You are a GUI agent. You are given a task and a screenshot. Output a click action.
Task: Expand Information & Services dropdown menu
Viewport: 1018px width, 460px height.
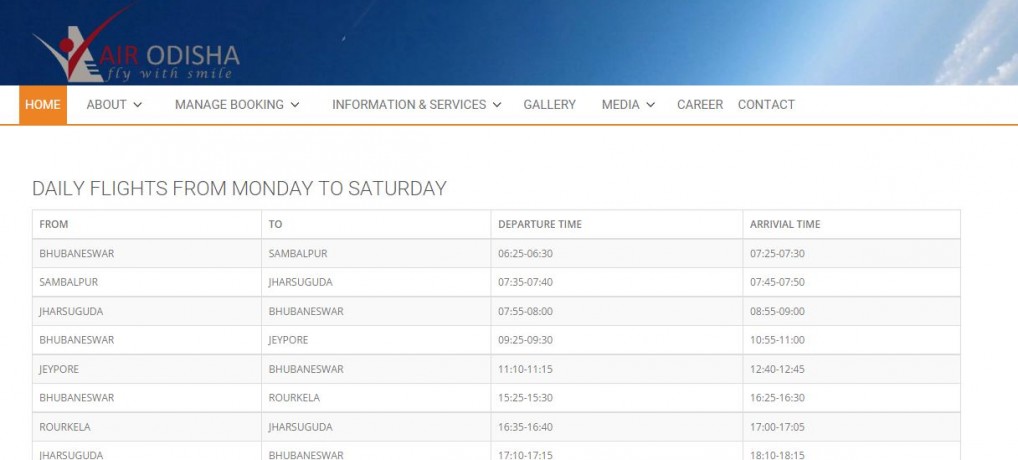pos(416,105)
